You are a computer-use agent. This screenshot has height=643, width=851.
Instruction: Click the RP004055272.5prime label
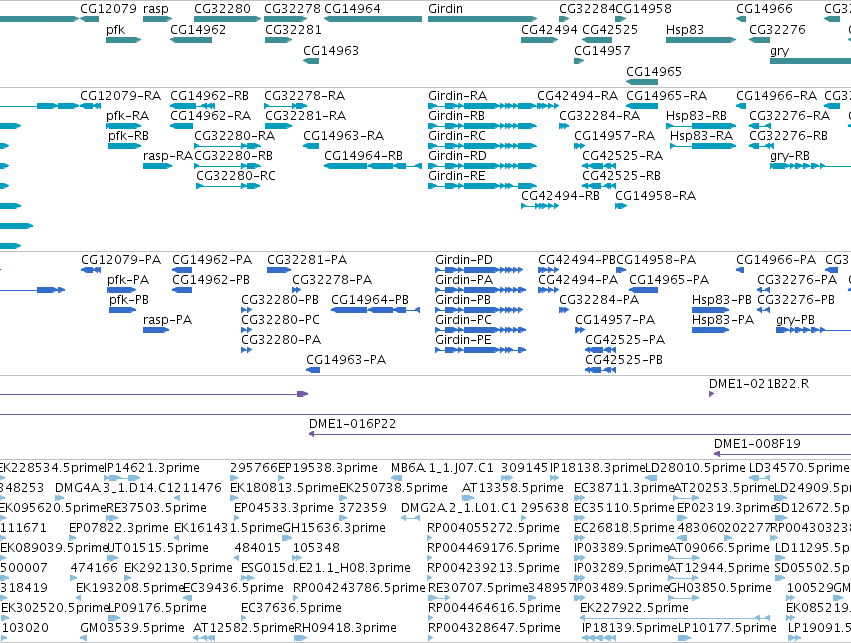[x=493, y=527]
